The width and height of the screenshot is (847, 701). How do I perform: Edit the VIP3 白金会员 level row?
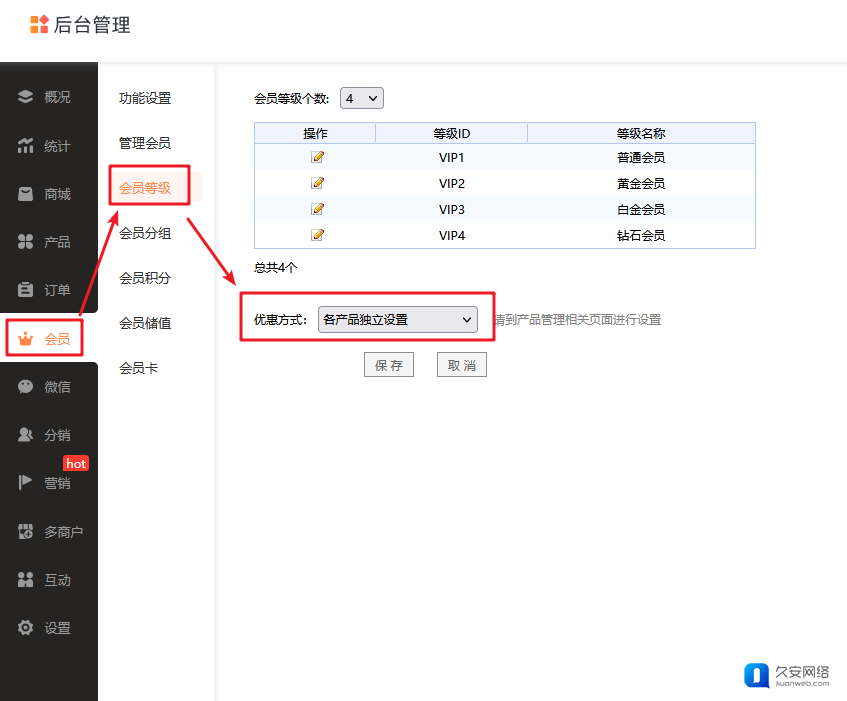point(318,209)
